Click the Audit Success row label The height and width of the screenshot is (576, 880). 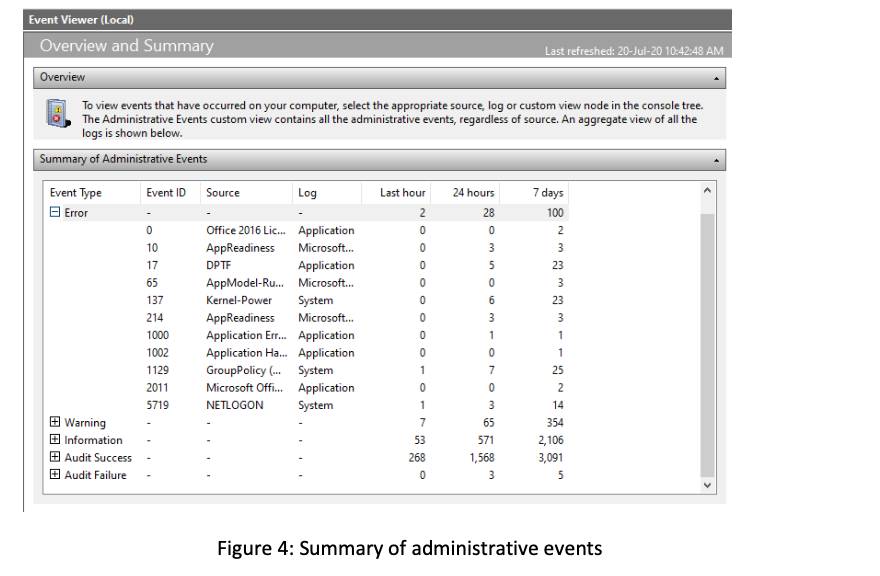98,458
